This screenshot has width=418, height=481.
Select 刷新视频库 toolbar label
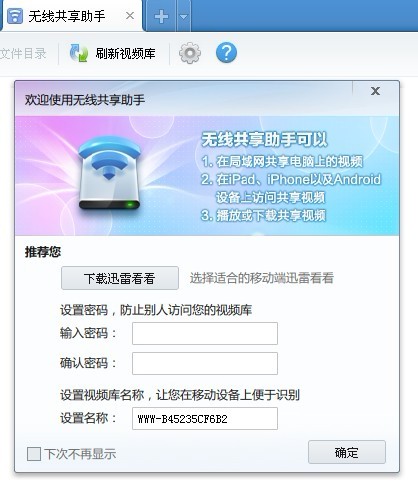(x=125, y=53)
